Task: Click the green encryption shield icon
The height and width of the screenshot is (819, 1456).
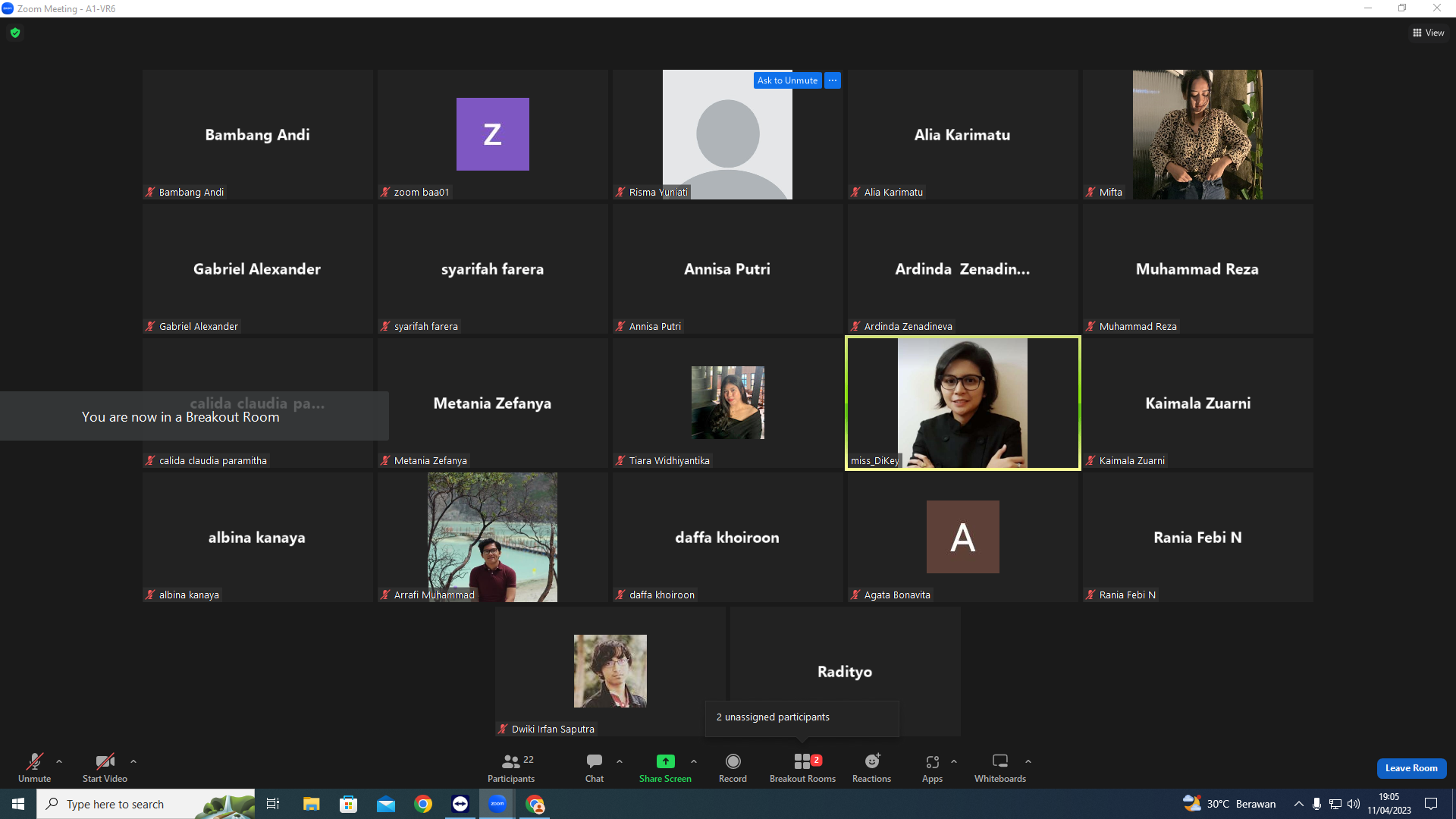Action: tap(15, 33)
